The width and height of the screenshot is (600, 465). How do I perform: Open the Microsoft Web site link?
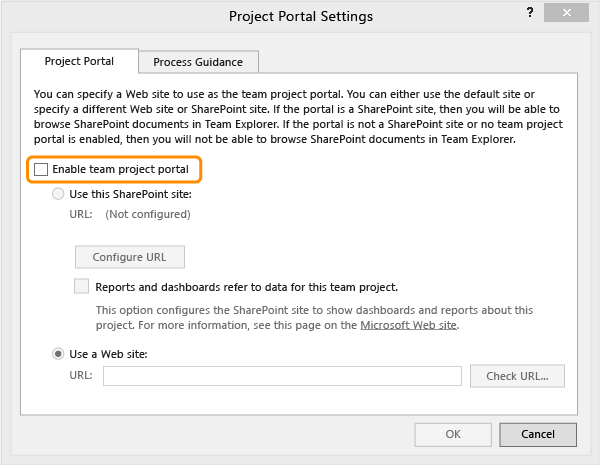tap(410, 325)
